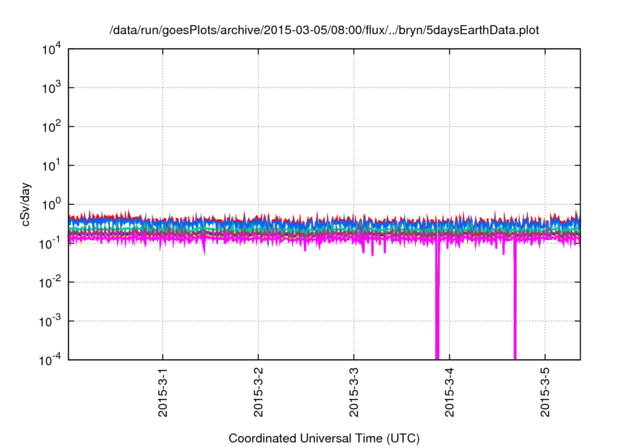Click the 2015-3-1 date tick label
The width and height of the screenshot is (640, 448).
163,392
